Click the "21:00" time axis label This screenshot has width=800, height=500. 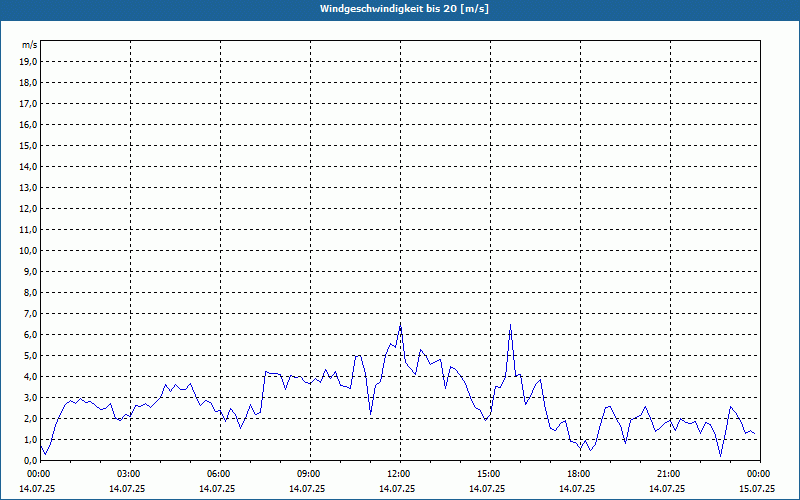pos(670,474)
